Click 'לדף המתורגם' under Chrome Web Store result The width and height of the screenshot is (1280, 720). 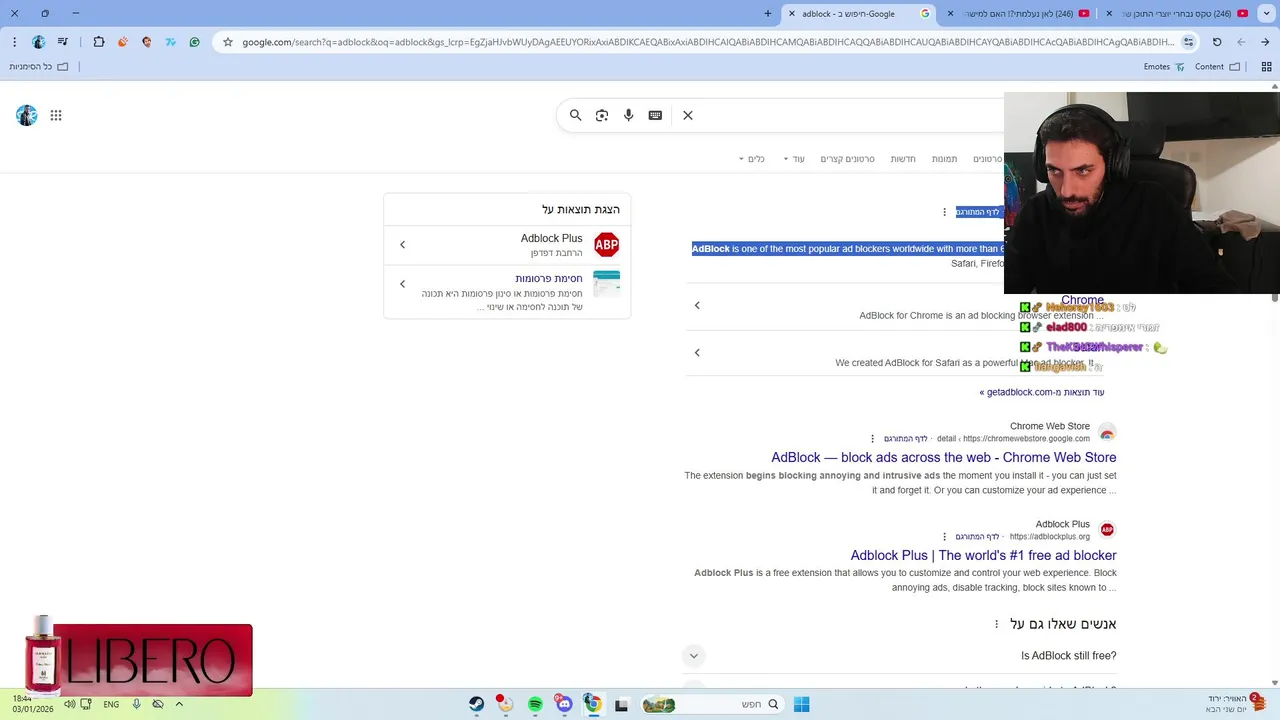(905, 439)
